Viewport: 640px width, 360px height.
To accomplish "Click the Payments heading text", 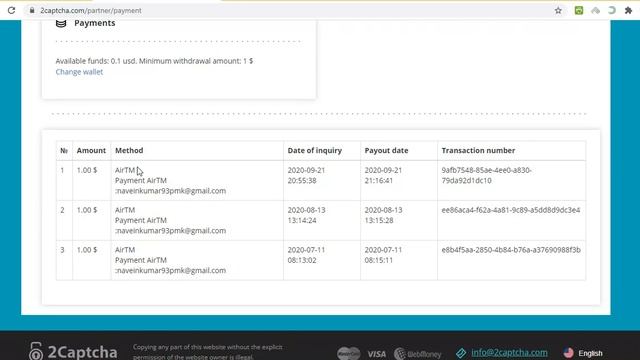I will tap(95, 23).
